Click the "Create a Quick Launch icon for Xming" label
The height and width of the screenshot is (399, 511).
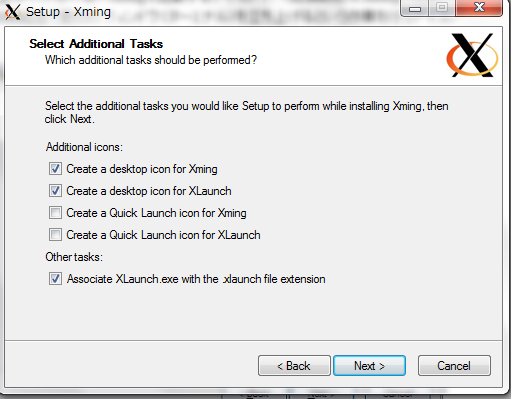click(156, 213)
